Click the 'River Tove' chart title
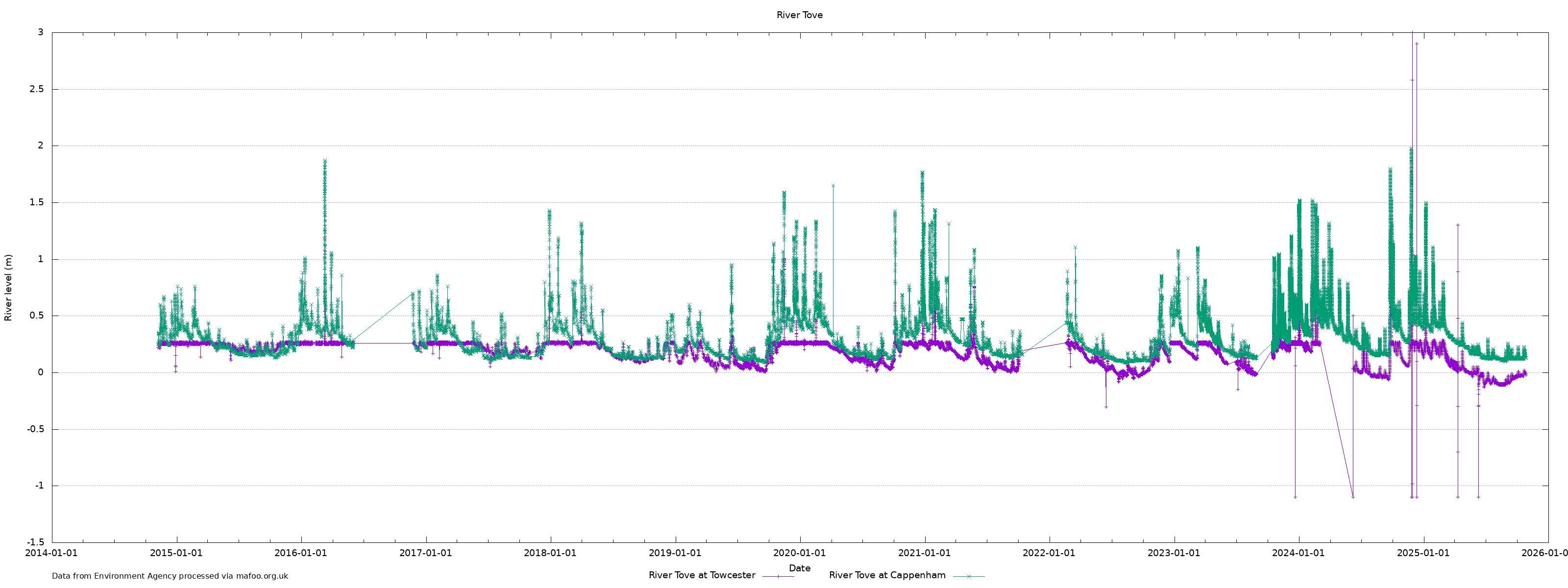Screen dimensions: 1568x588 [799, 15]
